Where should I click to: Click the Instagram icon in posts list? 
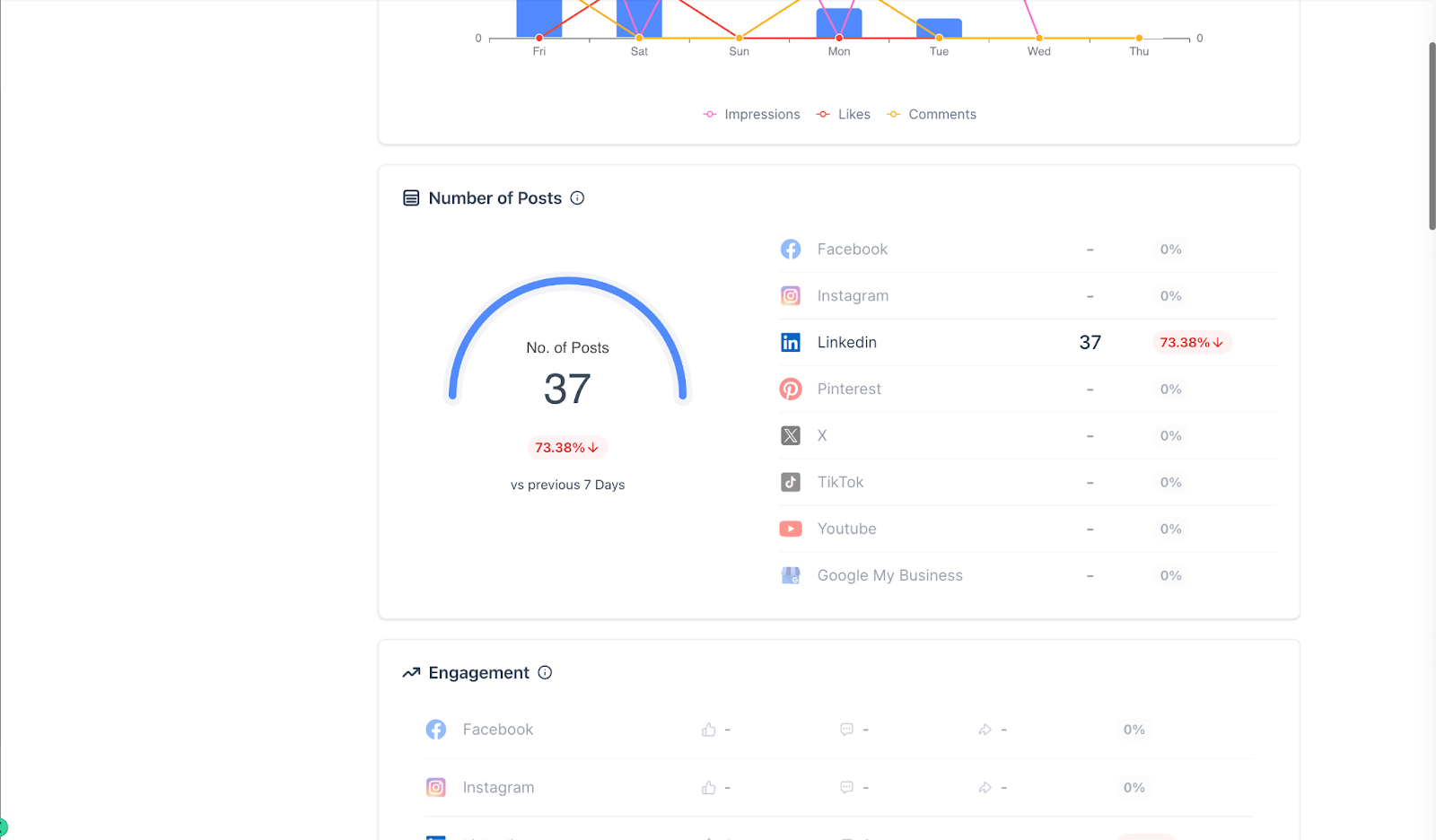click(x=791, y=296)
